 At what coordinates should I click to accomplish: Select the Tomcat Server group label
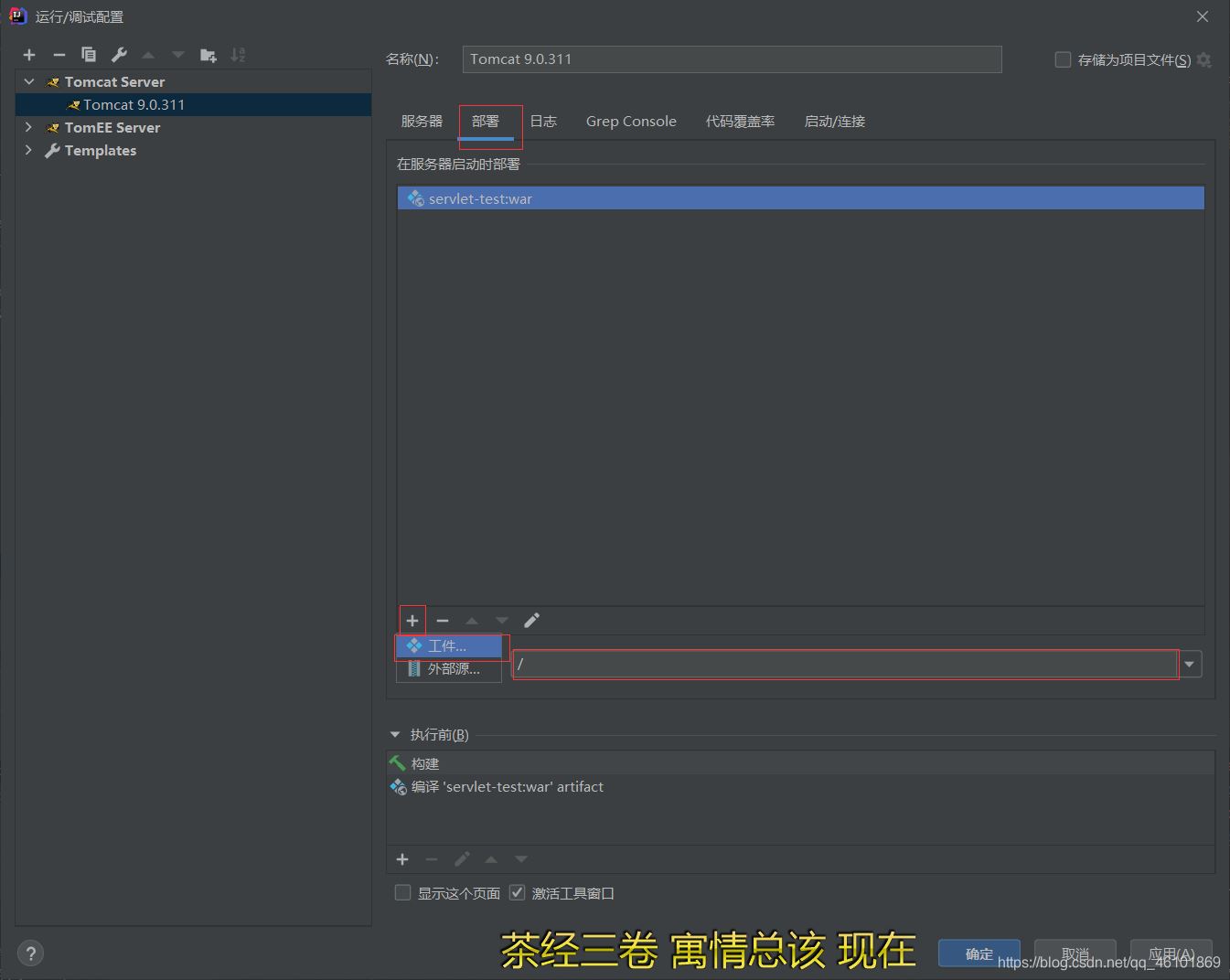tap(114, 81)
